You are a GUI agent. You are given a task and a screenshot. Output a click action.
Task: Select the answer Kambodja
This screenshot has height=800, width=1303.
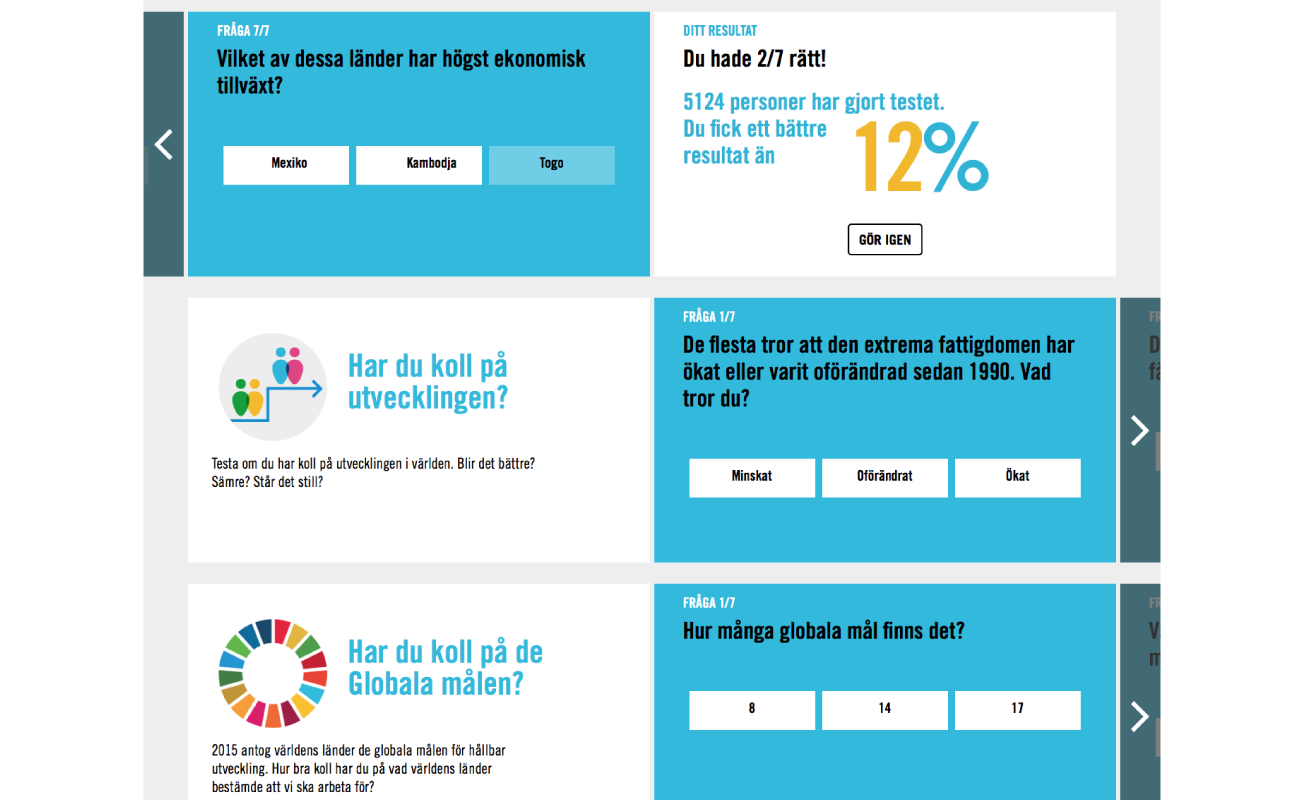[419, 165]
